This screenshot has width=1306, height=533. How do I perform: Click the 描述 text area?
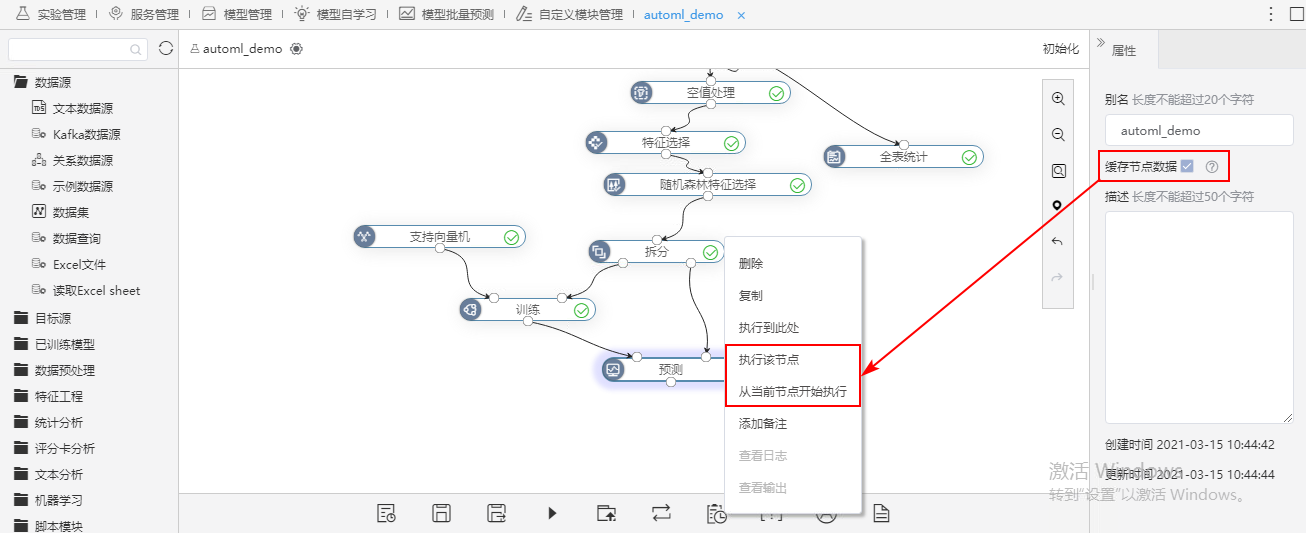1199,318
